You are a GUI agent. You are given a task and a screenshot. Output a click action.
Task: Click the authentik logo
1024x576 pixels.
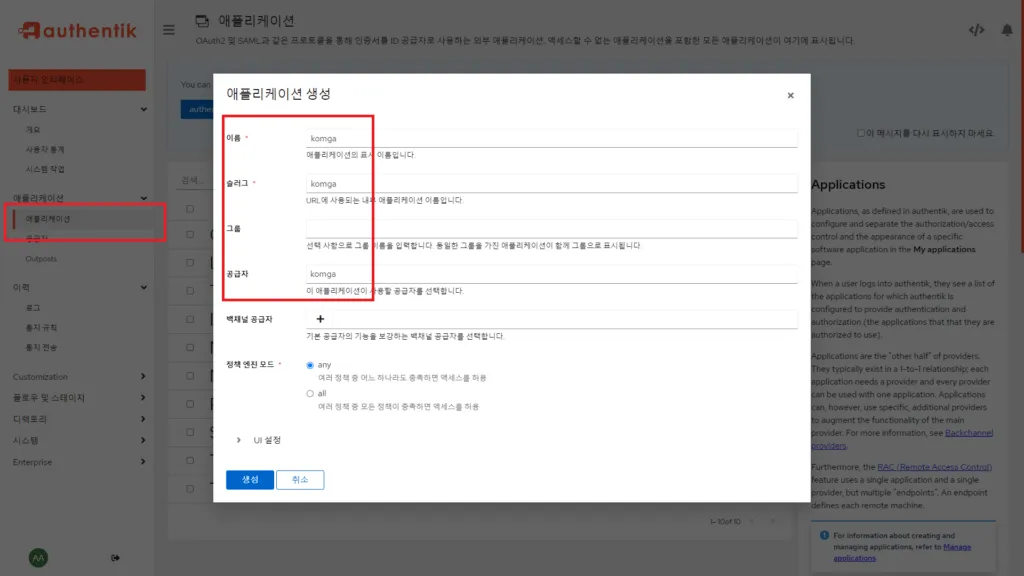[70, 31]
